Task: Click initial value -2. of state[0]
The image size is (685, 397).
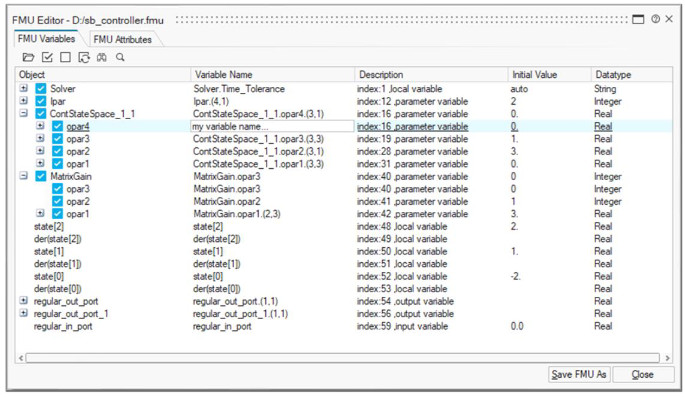Action: 515,276
